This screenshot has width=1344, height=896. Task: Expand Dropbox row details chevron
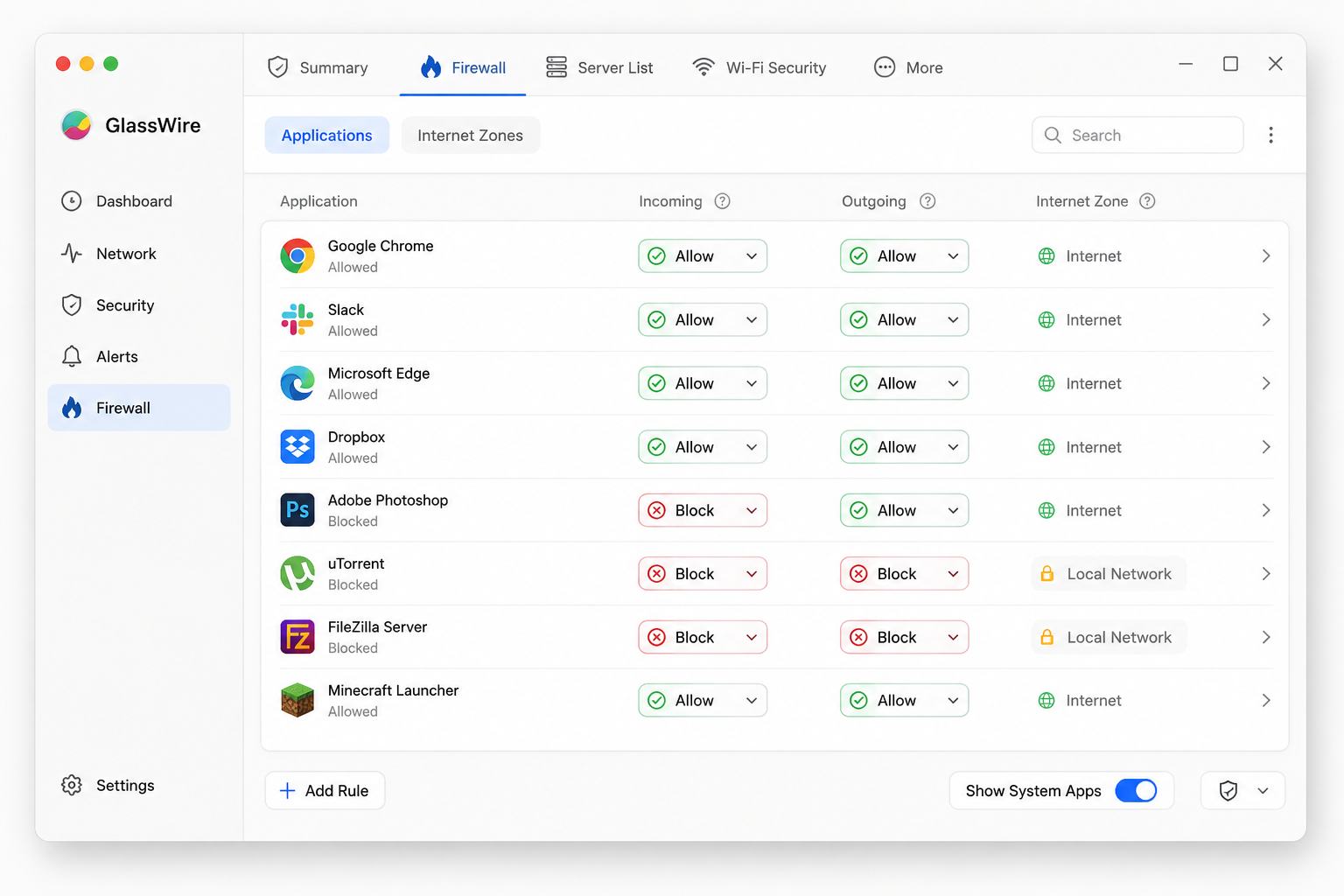pyautogui.click(x=1266, y=447)
